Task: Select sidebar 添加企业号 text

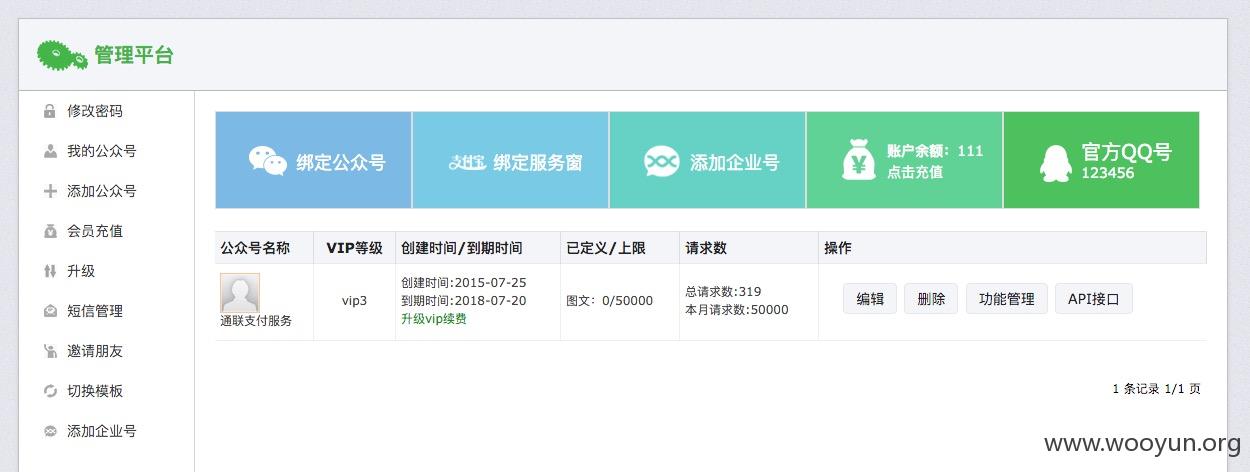Action: coord(102,431)
